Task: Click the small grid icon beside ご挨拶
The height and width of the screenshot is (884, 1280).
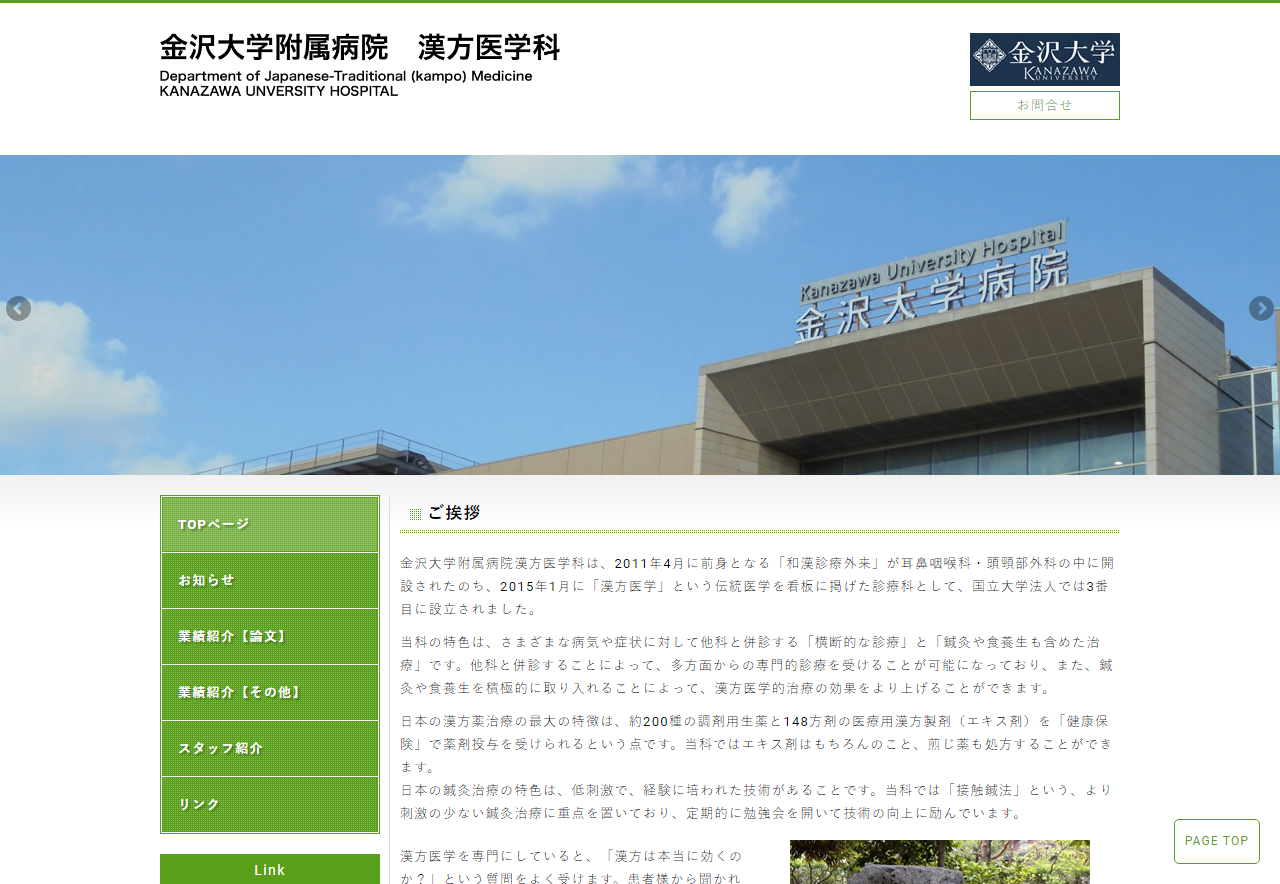Action: (415, 514)
